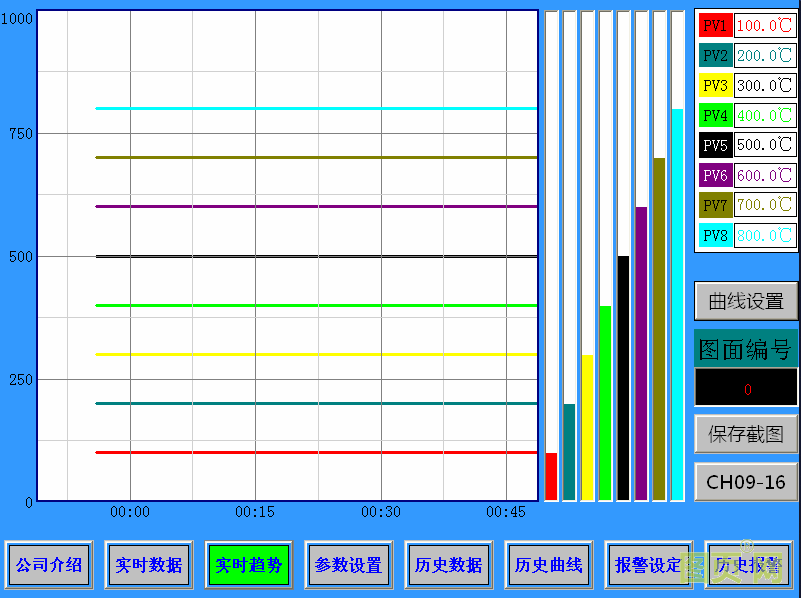This screenshot has height=598, width=801.
Task: Switch to 实时数据 screen
Action: 149,565
